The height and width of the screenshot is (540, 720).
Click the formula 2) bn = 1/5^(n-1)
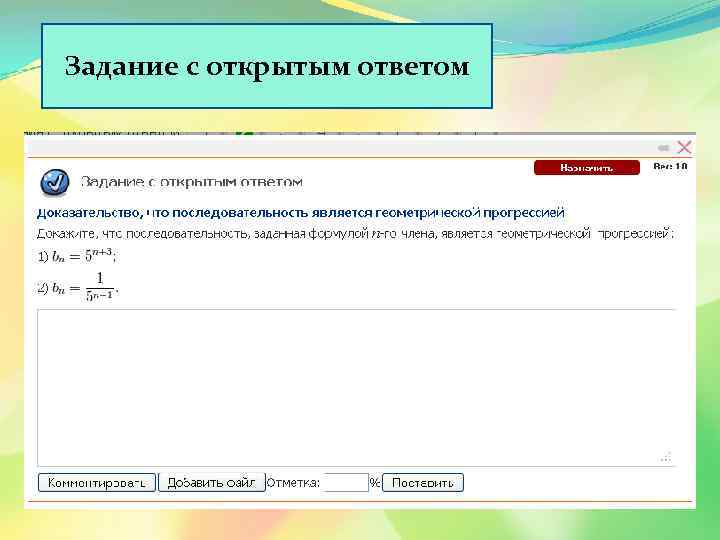[x=78, y=287]
